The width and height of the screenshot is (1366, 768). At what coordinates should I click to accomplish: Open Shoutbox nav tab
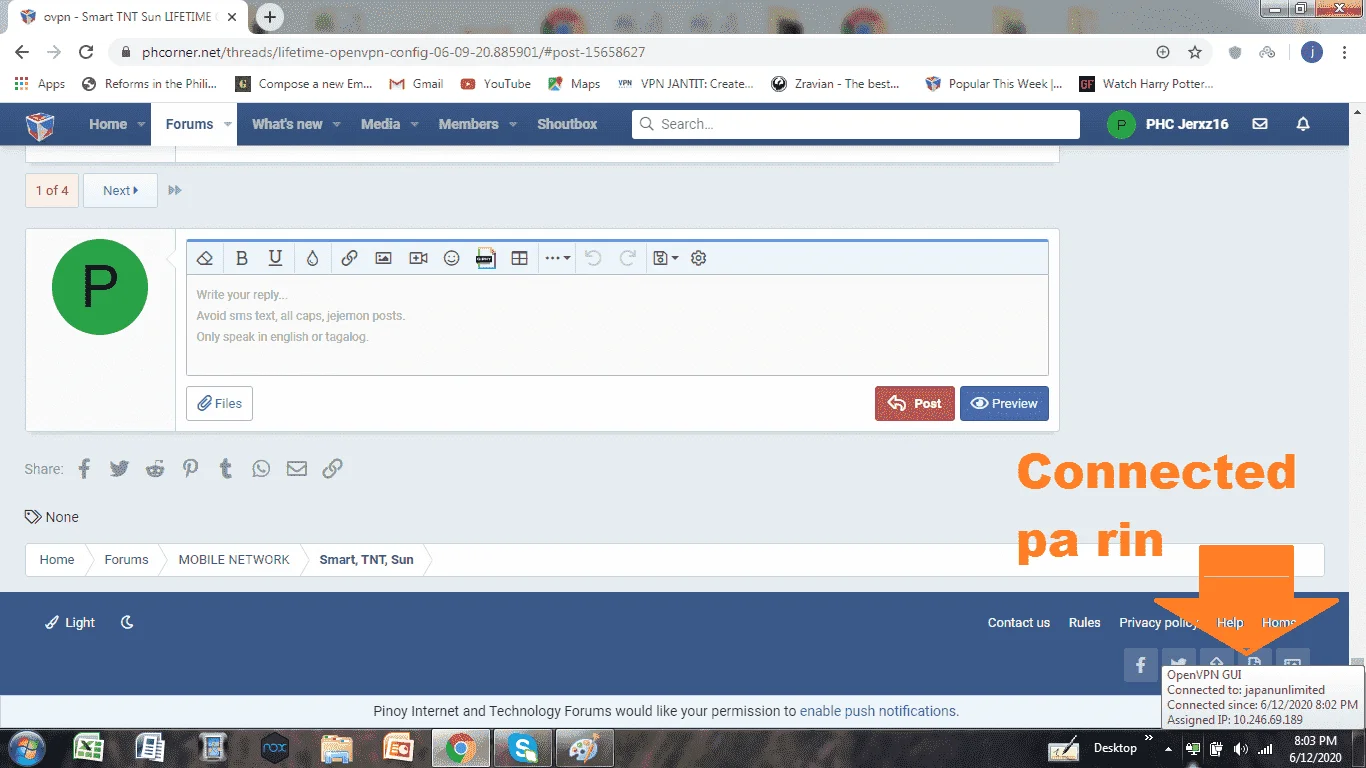[567, 124]
